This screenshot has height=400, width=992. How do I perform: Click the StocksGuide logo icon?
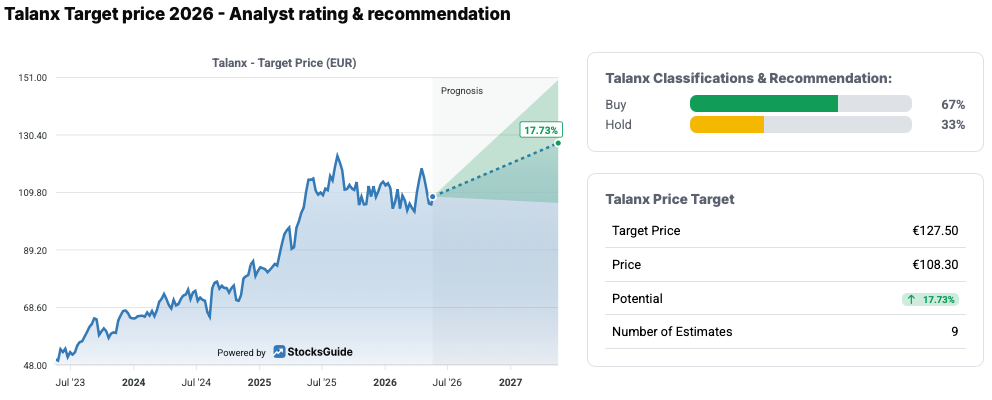(279, 352)
